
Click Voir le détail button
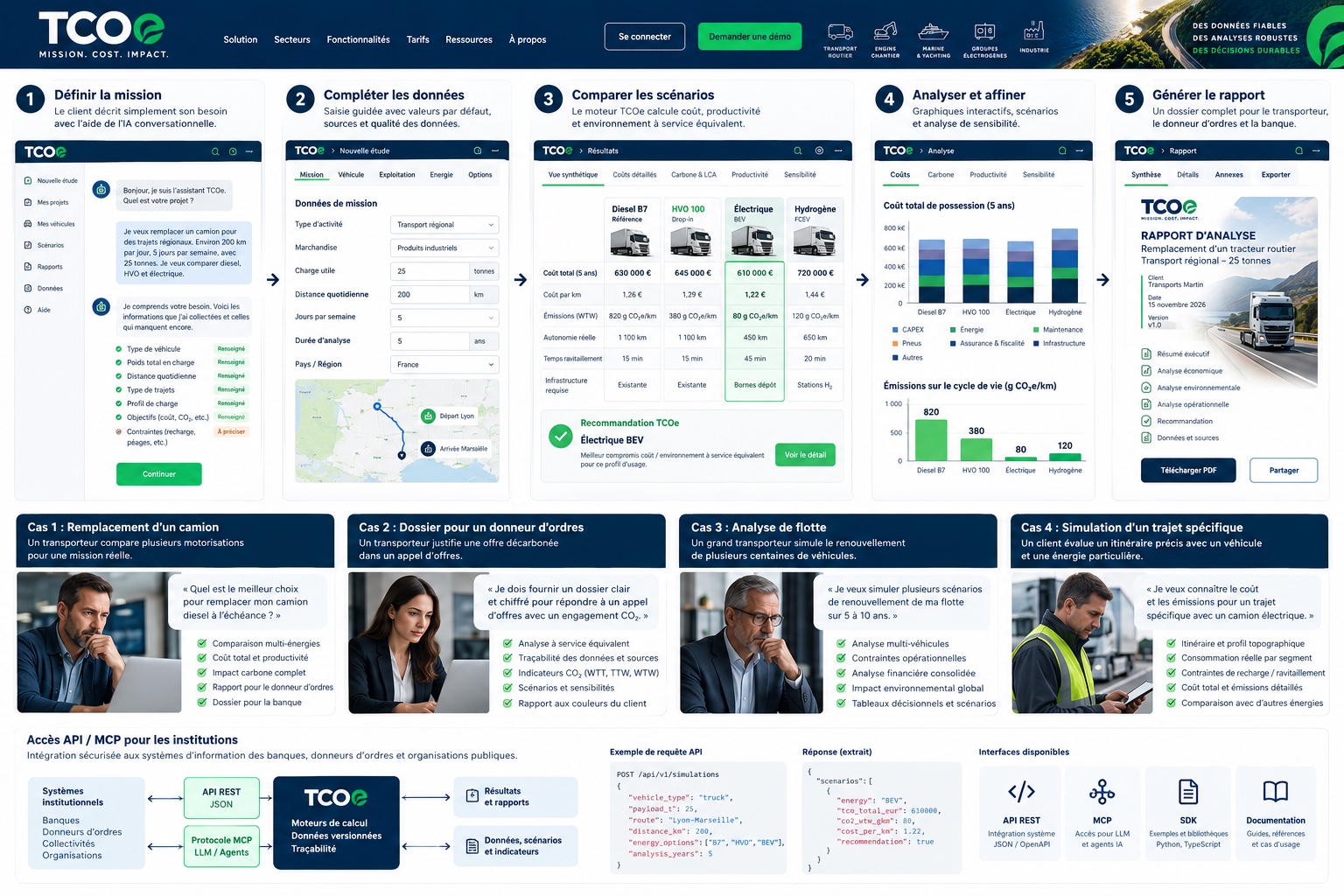pyautogui.click(x=805, y=455)
